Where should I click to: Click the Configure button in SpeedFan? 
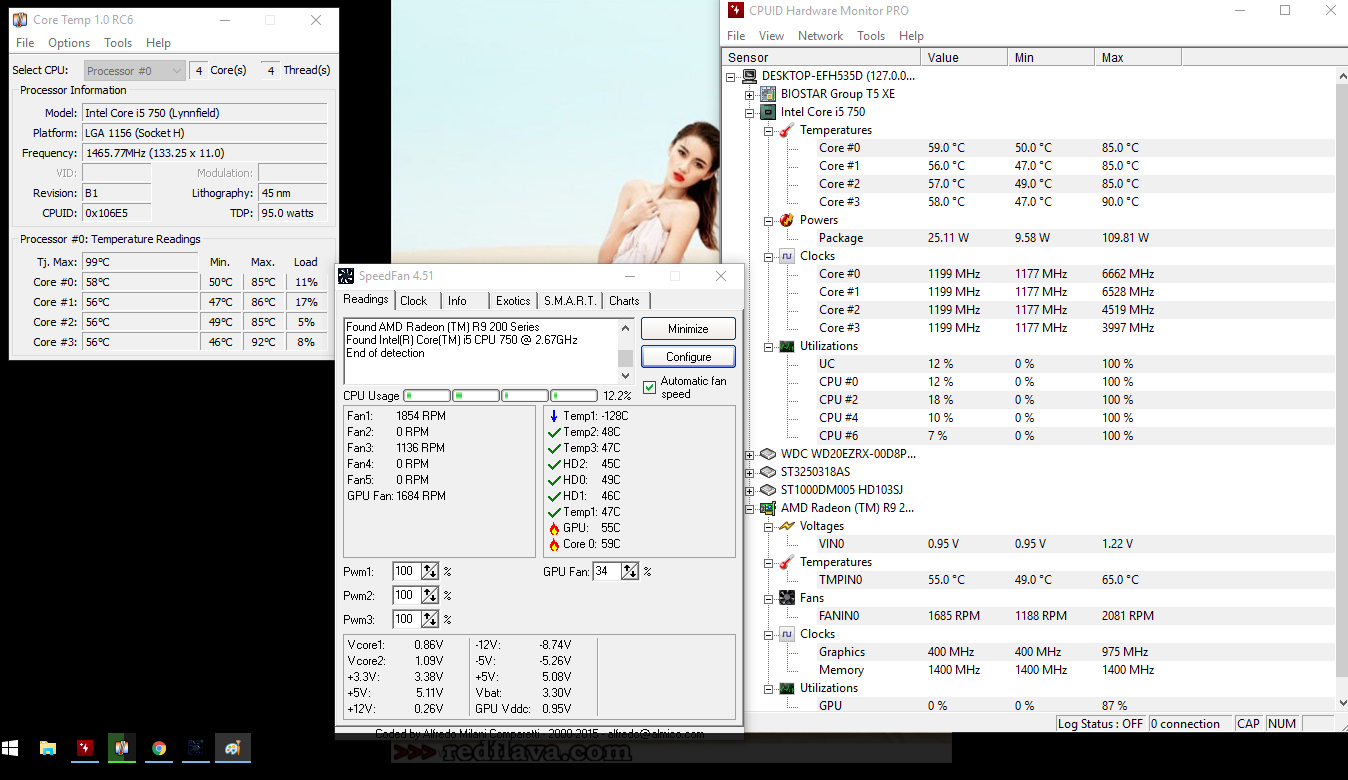point(688,357)
